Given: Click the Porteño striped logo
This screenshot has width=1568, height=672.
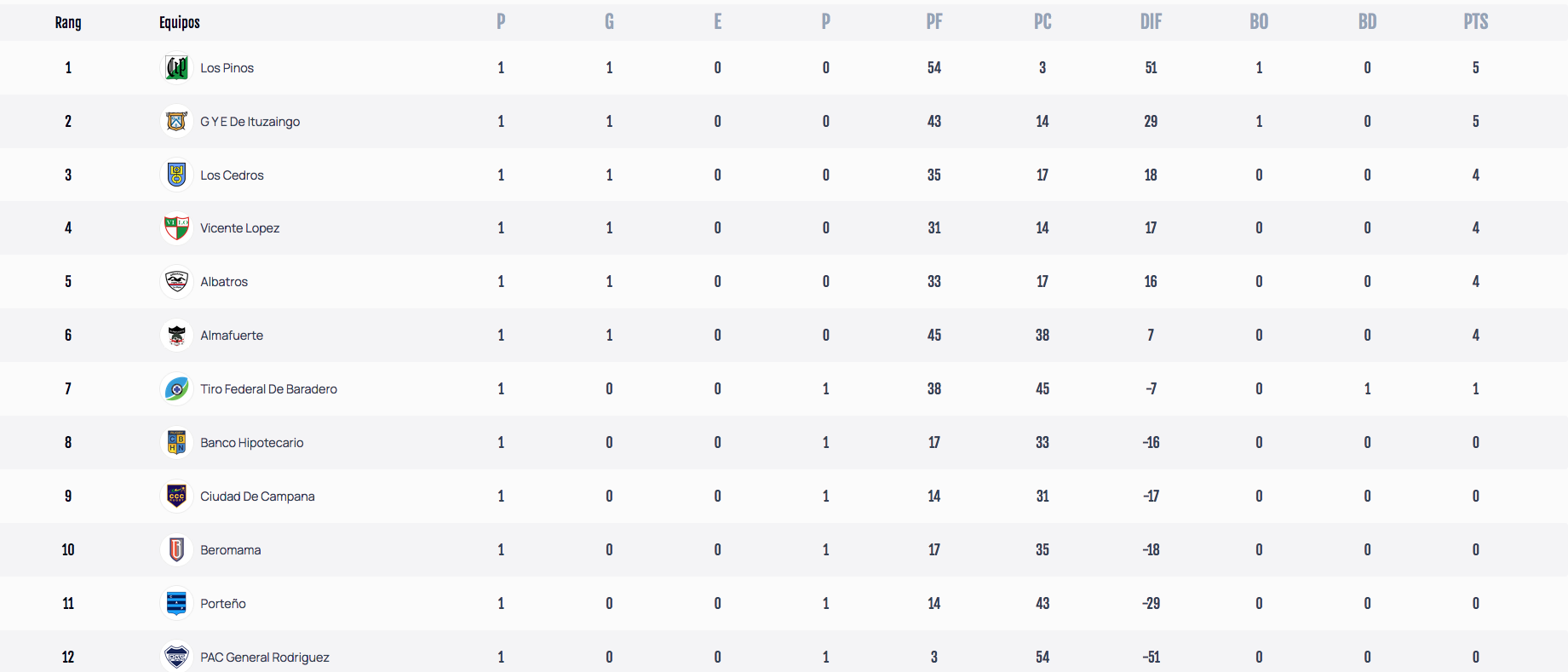Looking at the screenshot, I should pos(176,603).
